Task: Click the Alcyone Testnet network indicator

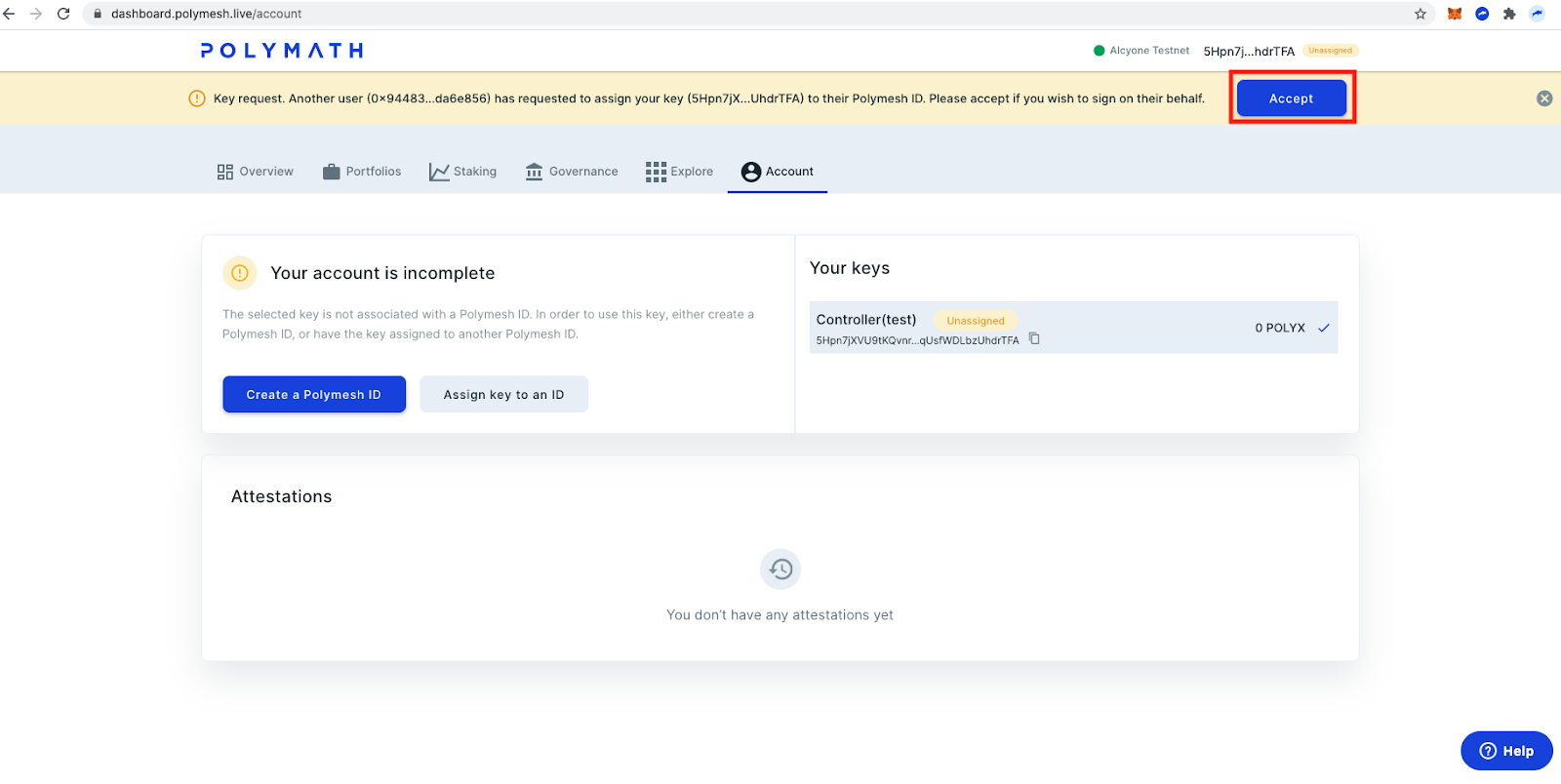Action: [1141, 51]
